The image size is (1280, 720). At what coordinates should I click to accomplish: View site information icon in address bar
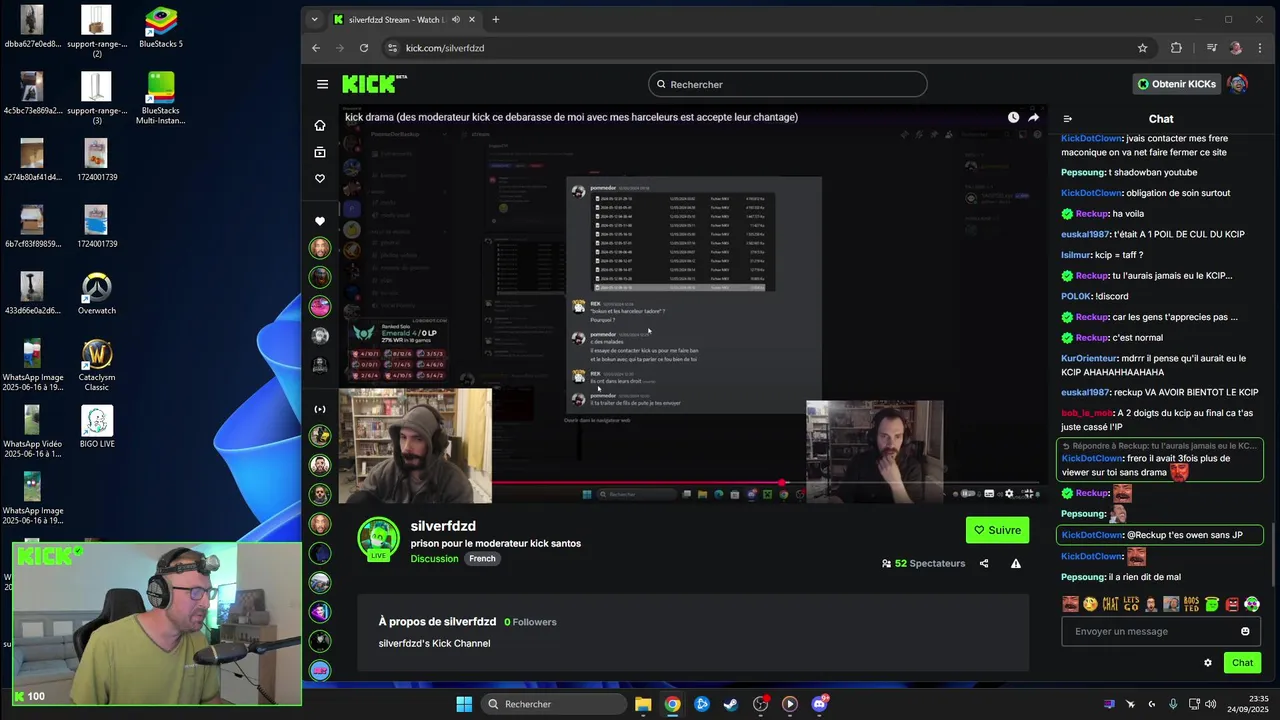click(393, 48)
